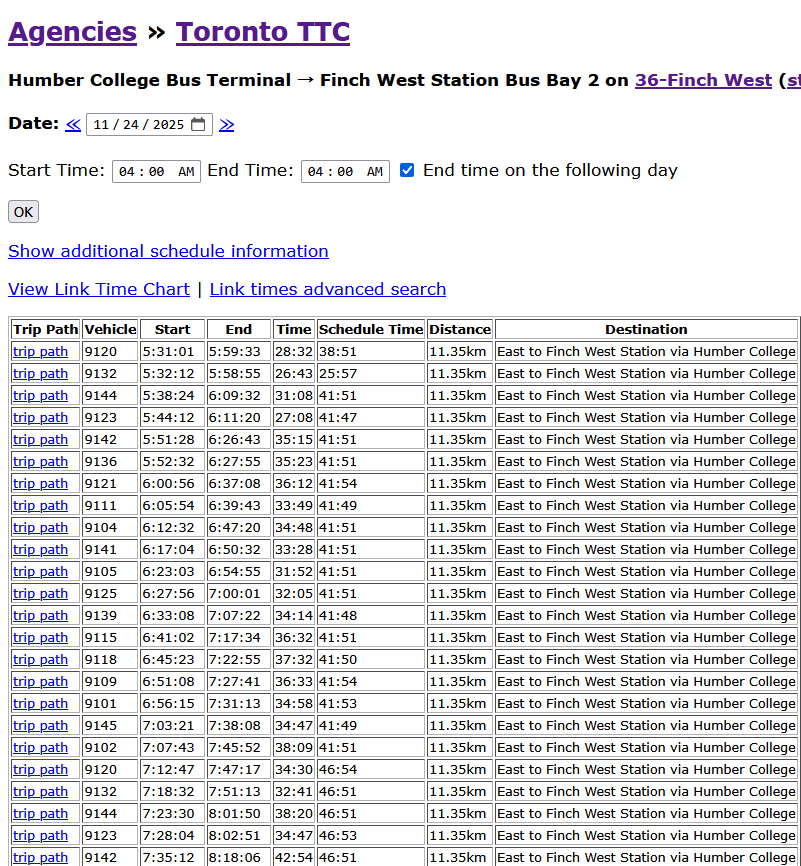The height and width of the screenshot is (866, 801).
Task: Open the 36-Finch West route link
Action: pyautogui.click(x=703, y=80)
